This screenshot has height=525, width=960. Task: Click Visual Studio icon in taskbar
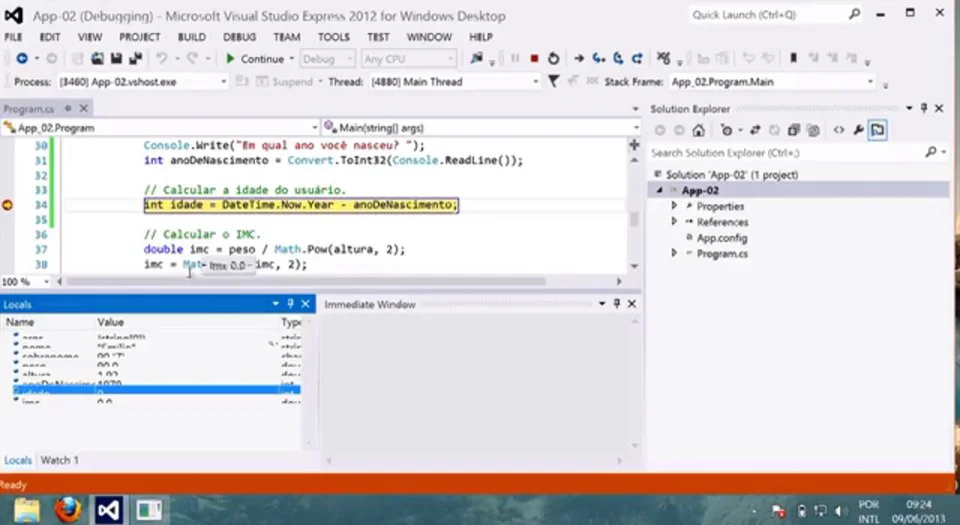tap(108, 510)
